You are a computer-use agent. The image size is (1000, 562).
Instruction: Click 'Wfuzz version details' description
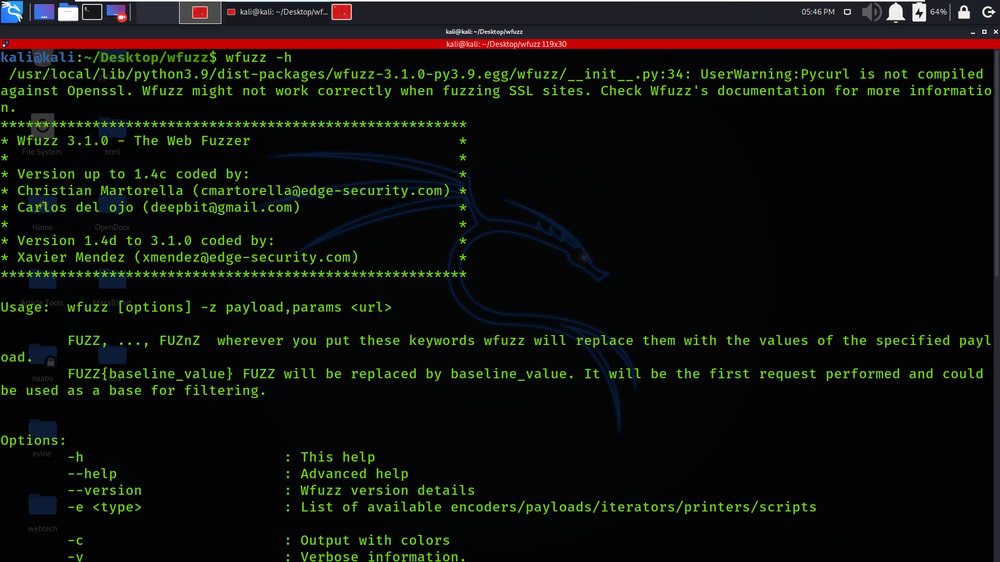(388, 490)
